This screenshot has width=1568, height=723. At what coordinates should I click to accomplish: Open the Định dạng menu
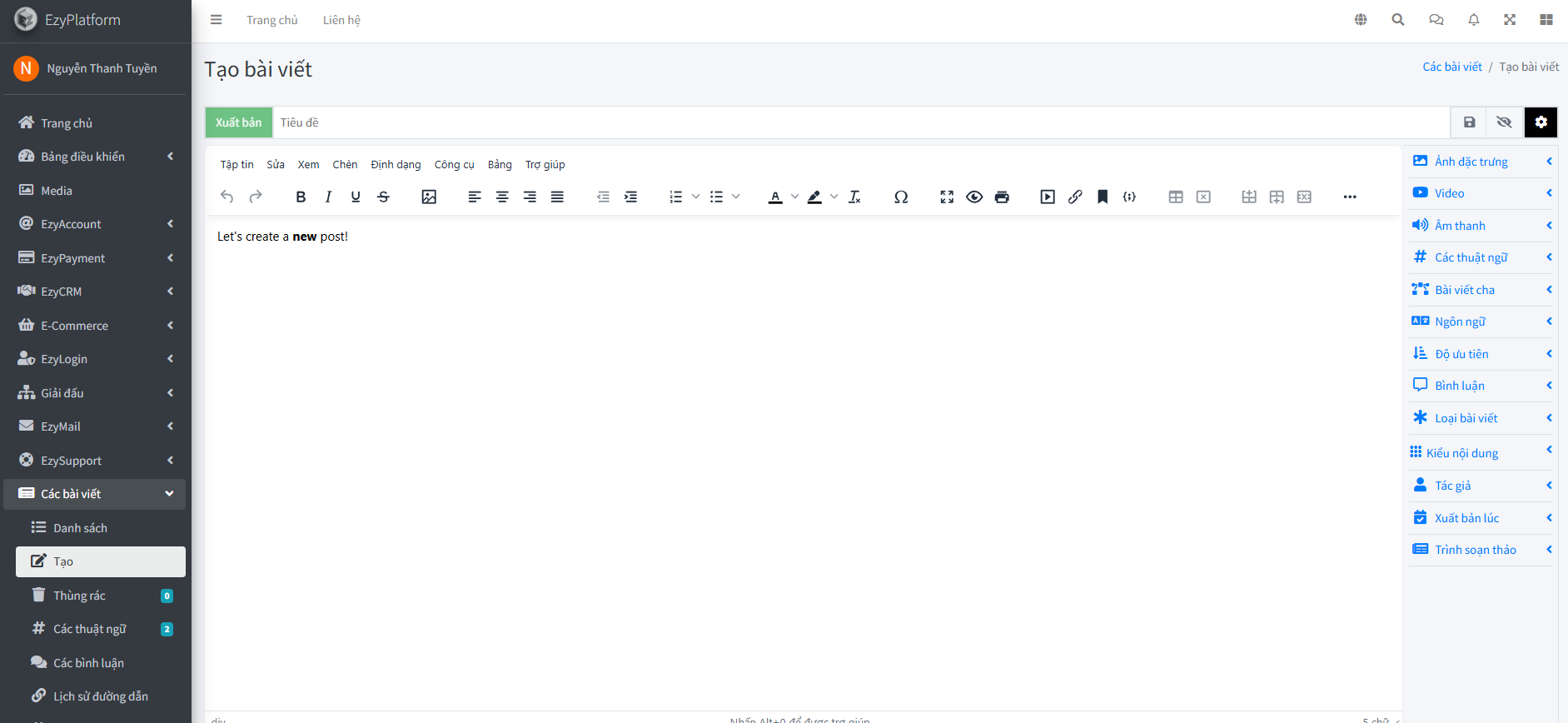click(396, 165)
